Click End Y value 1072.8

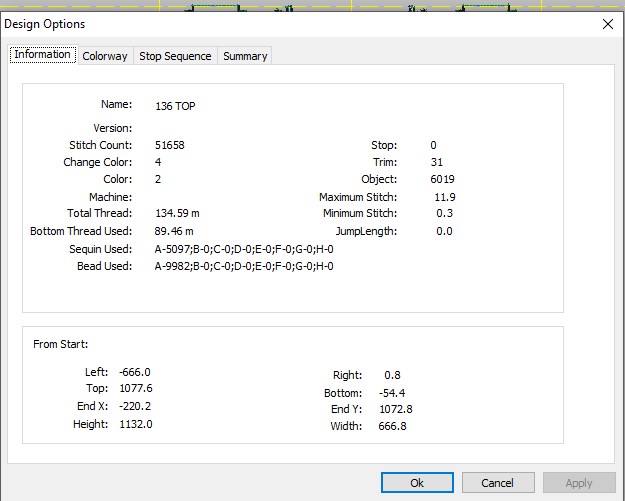(396, 409)
